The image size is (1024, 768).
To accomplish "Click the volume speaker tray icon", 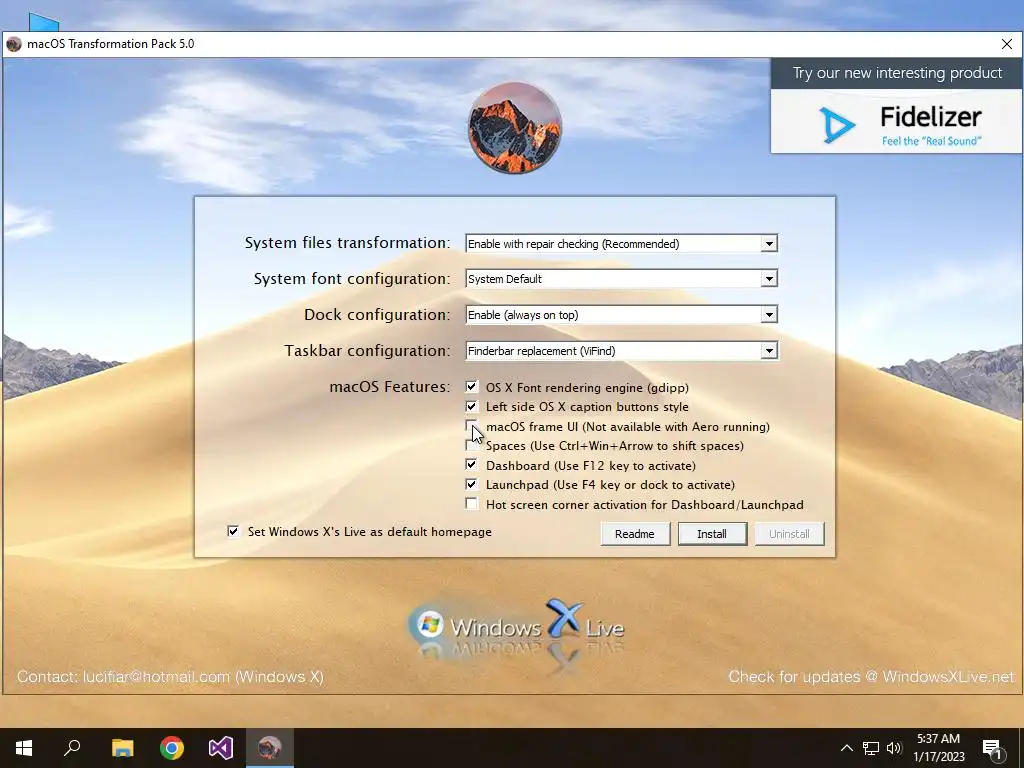I will [x=894, y=748].
